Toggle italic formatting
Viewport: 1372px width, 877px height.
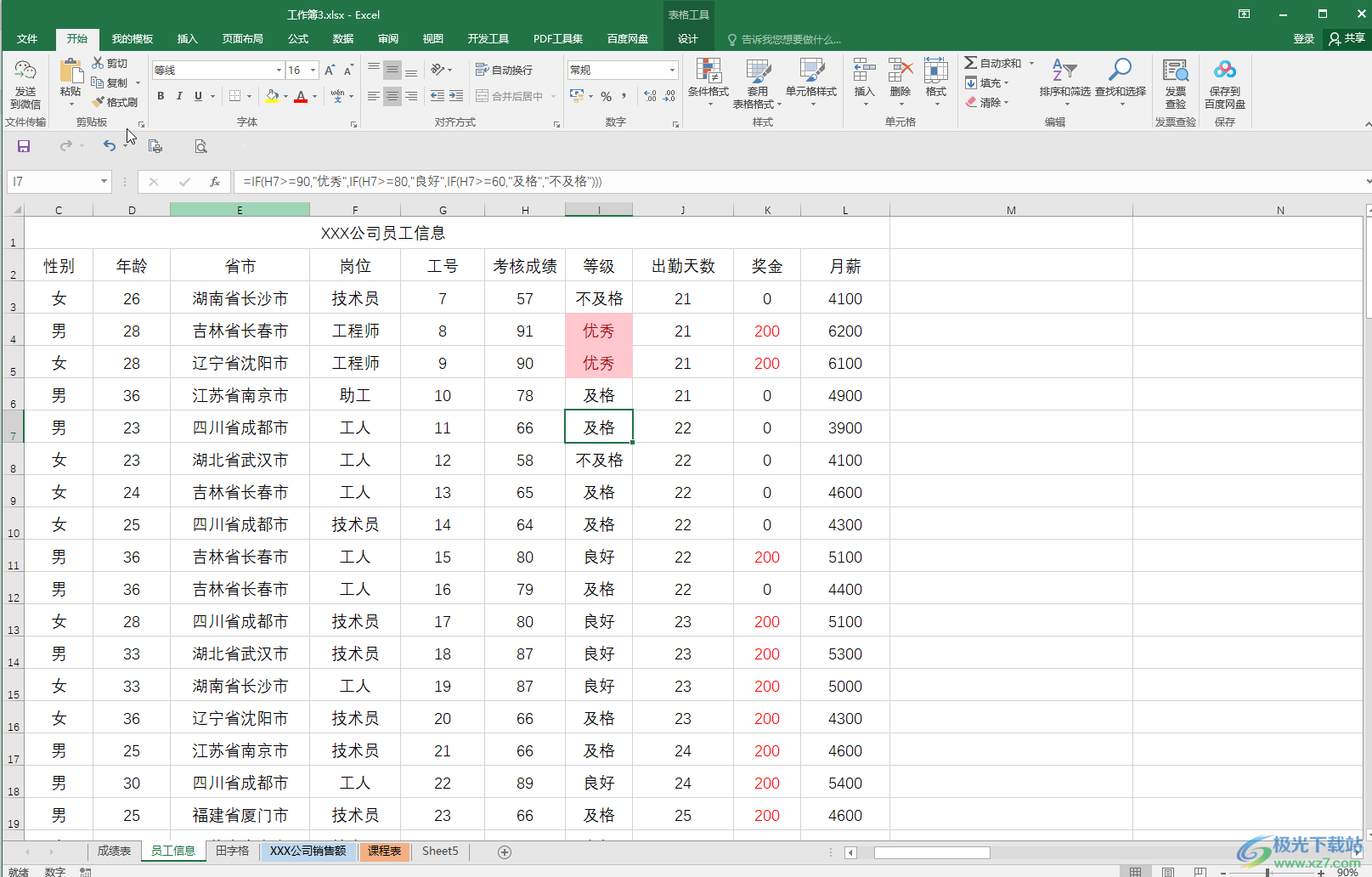point(179,96)
